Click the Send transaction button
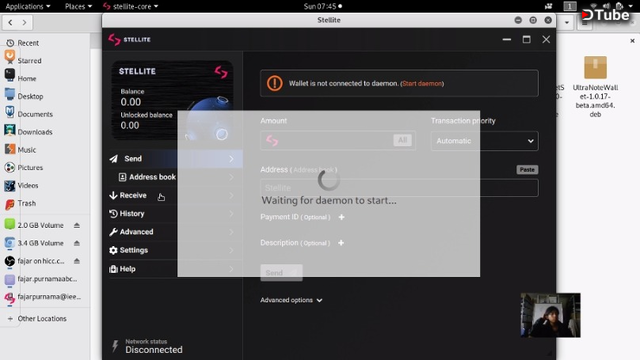The height and width of the screenshot is (360, 640). (x=281, y=273)
